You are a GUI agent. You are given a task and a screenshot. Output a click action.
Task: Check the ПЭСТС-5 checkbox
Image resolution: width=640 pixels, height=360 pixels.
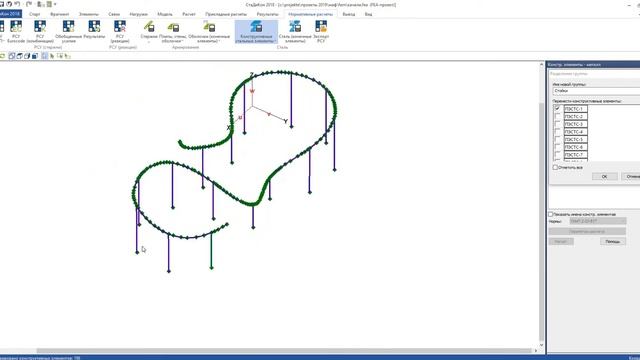[558, 139]
